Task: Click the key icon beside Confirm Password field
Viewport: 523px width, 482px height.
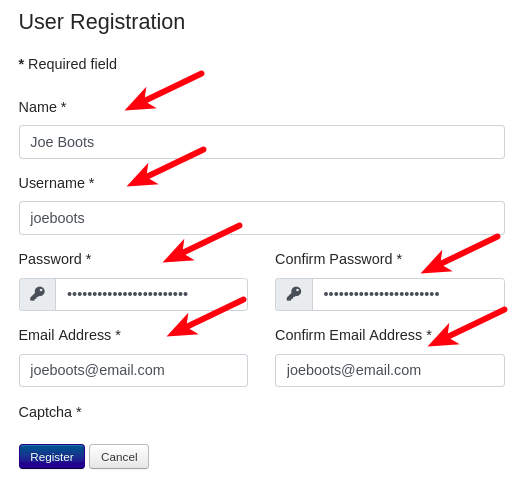Action: coord(294,294)
